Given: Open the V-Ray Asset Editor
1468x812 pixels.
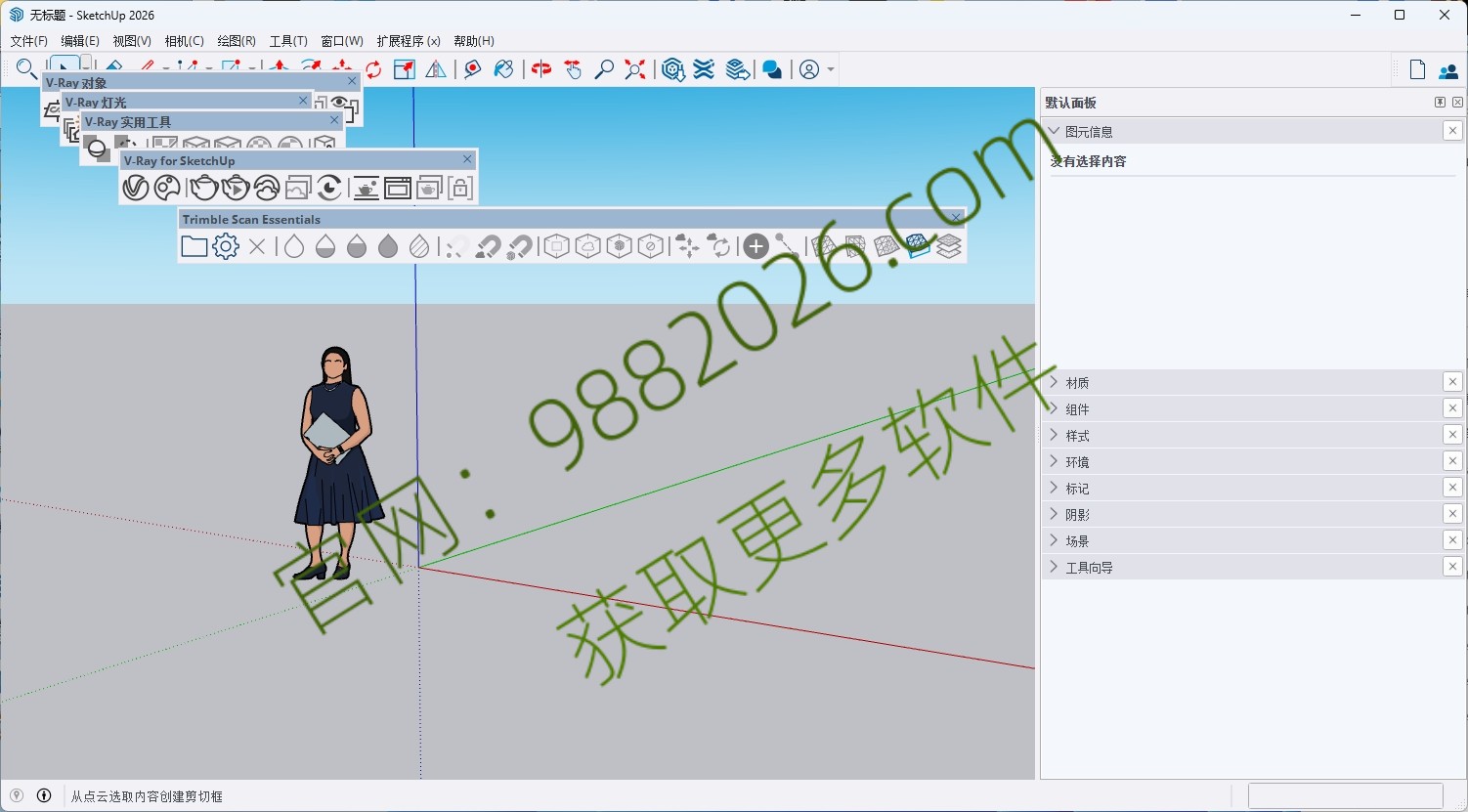Looking at the screenshot, I should point(136,187).
